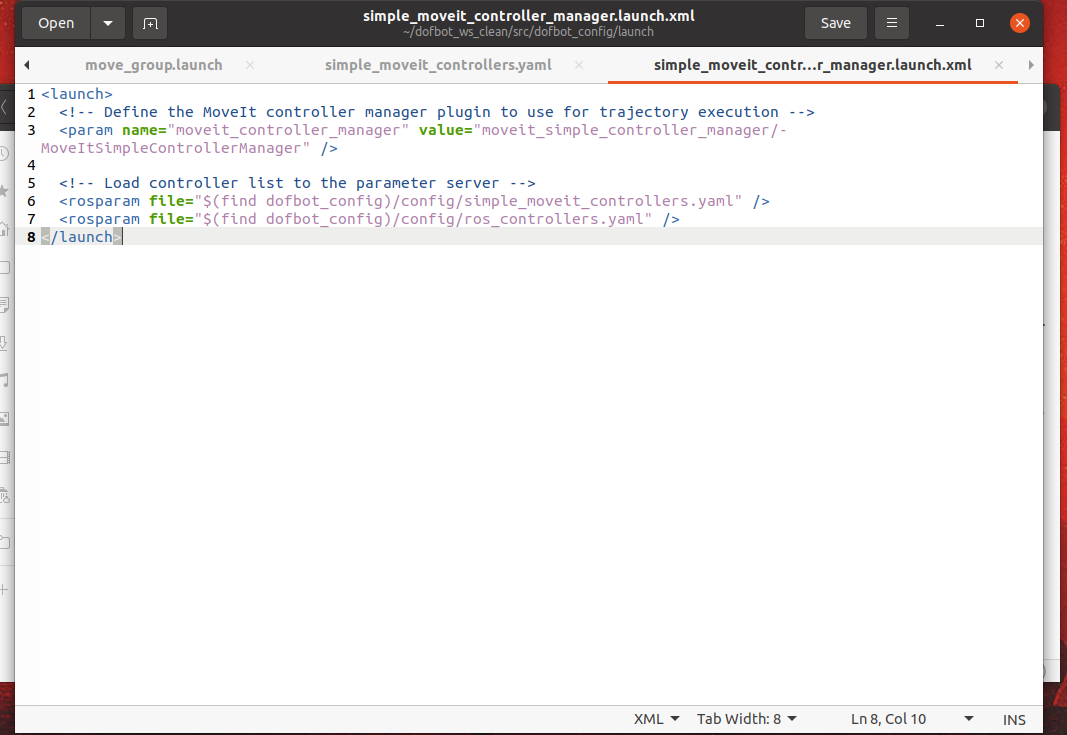Click the Open button
Image resolution: width=1067 pixels, height=735 pixels.
[x=56, y=23]
